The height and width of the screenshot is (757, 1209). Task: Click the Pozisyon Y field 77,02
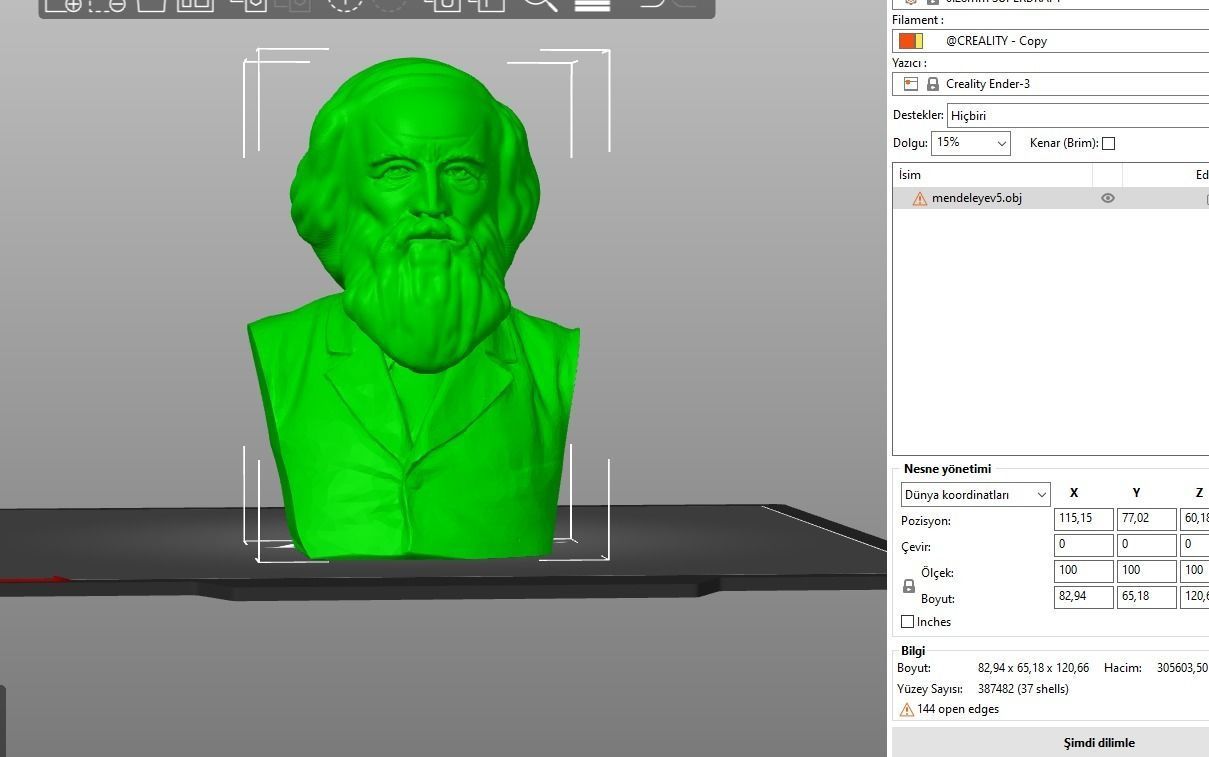tap(1146, 519)
